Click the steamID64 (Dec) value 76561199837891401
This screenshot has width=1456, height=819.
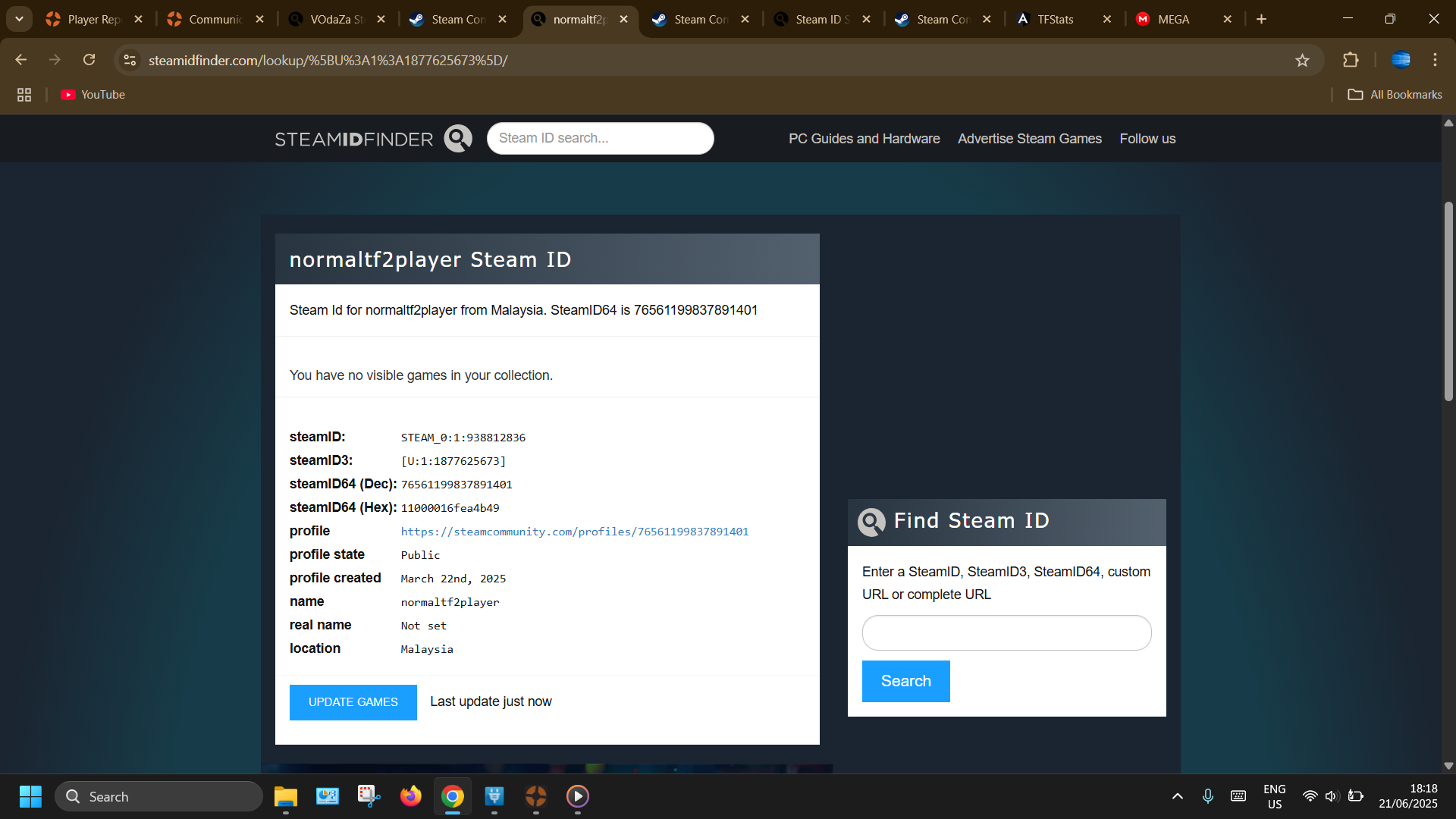(456, 485)
